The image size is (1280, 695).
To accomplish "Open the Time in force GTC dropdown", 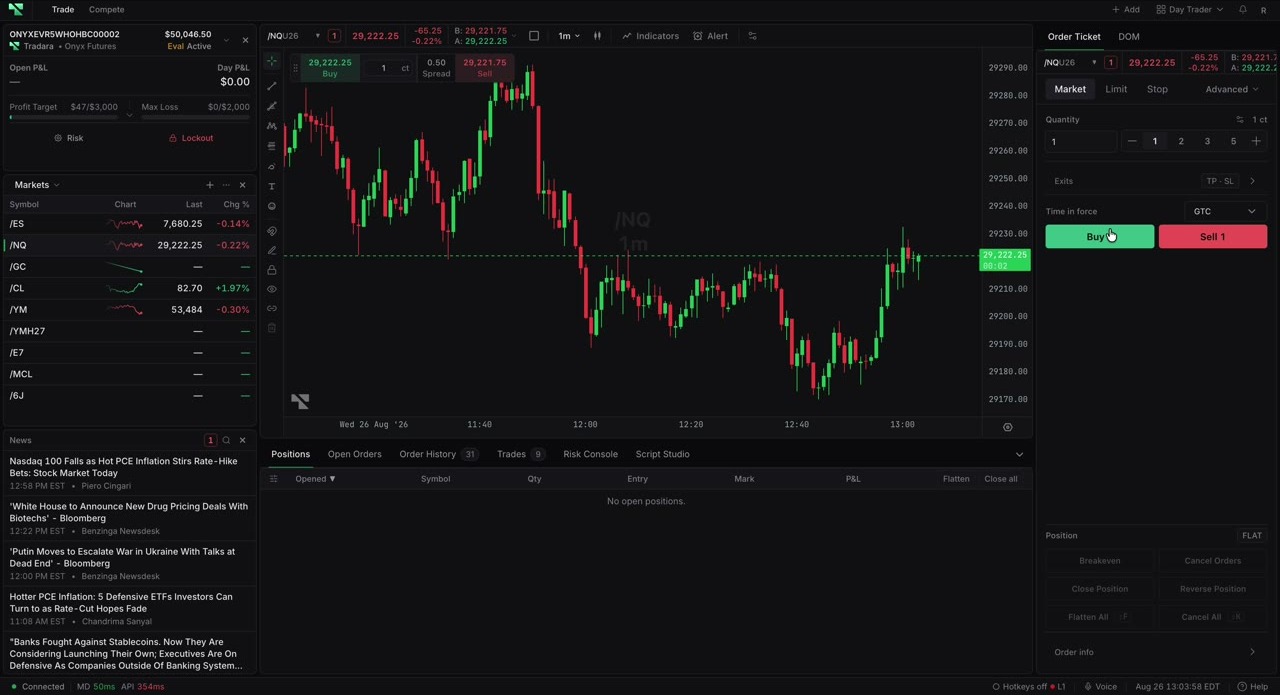I will 1225,211.
